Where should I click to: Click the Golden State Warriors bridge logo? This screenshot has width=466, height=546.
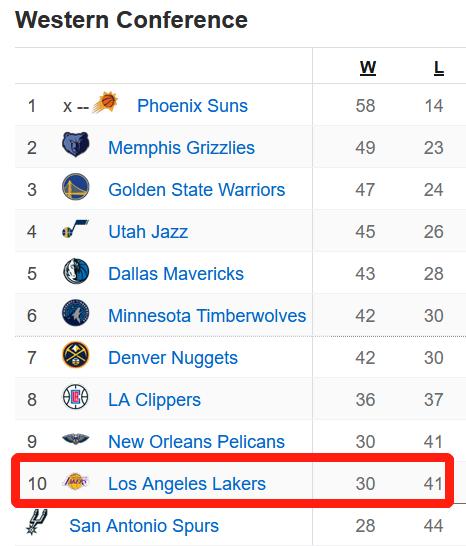tap(76, 186)
